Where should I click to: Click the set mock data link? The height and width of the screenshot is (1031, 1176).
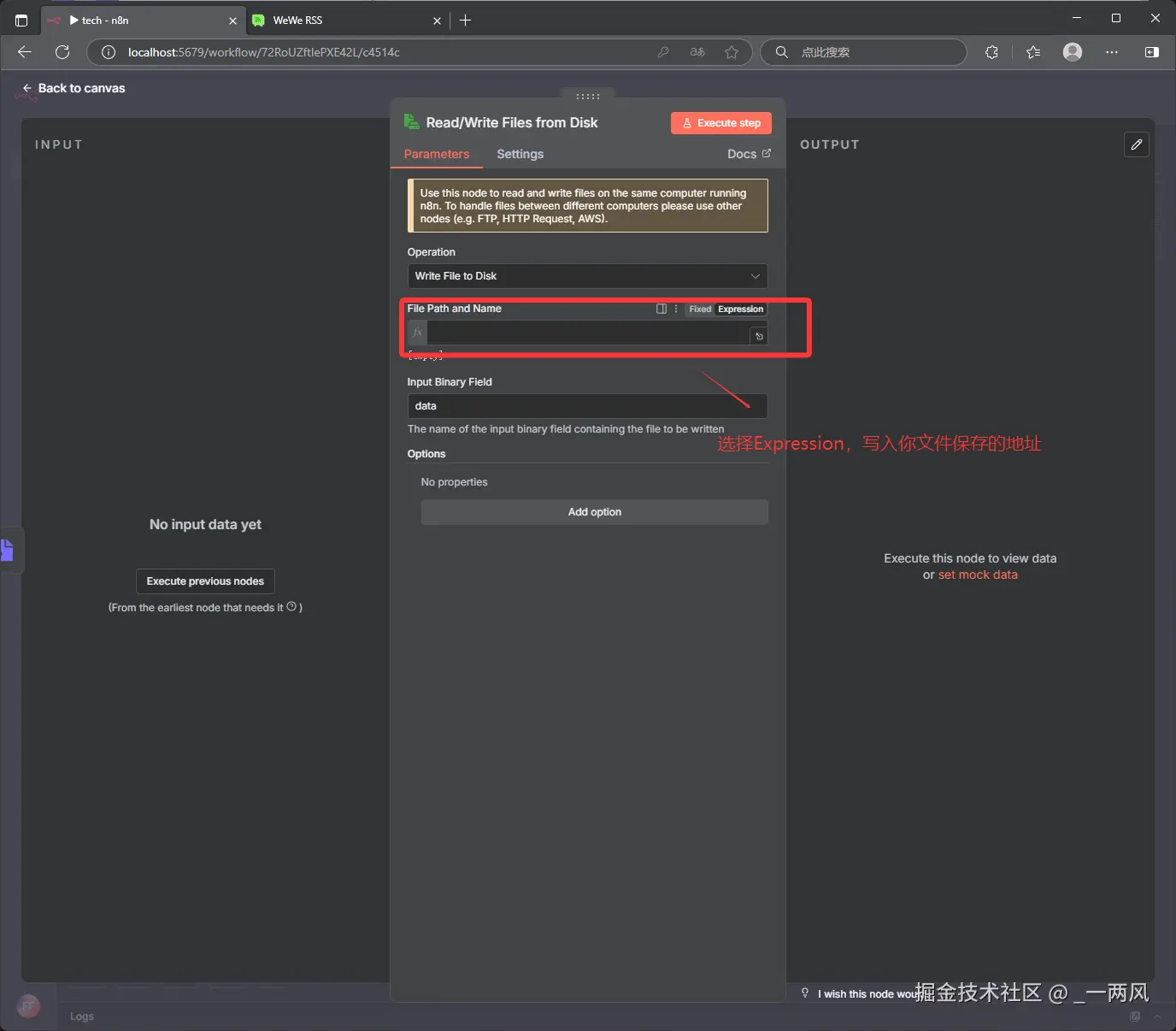click(x=978, y=575)
